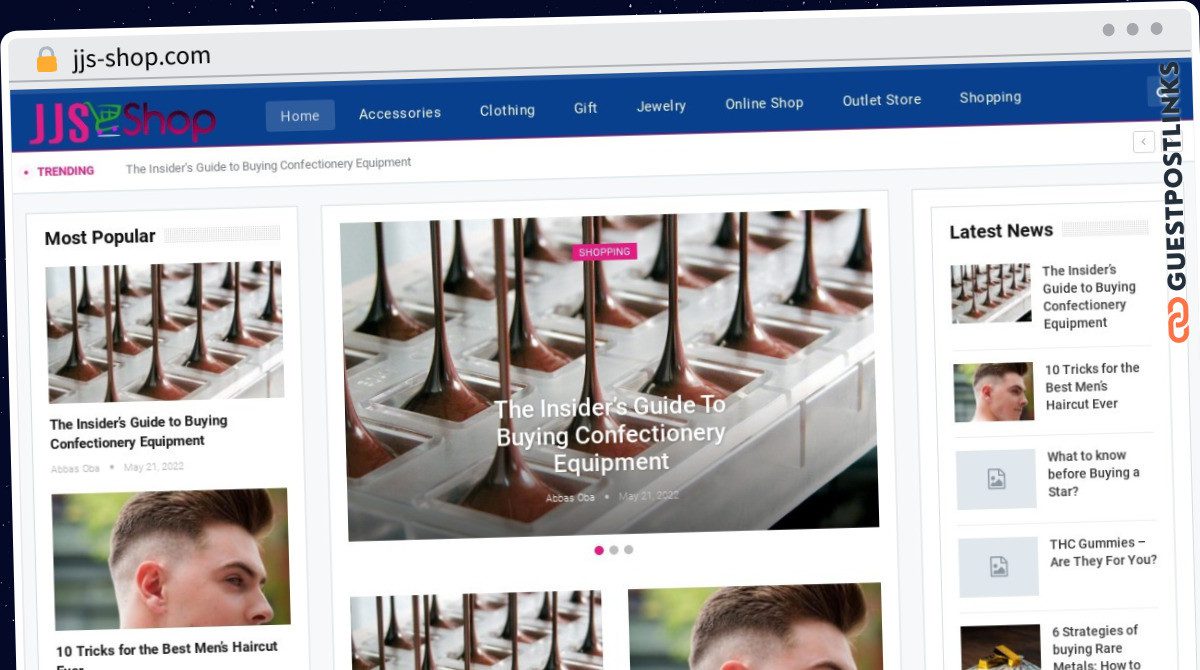Screen dimensions: 1200x670
Task: Open the trending Confectionery Equipment headline
Action: pyautogui.click(x=268, y=164)
